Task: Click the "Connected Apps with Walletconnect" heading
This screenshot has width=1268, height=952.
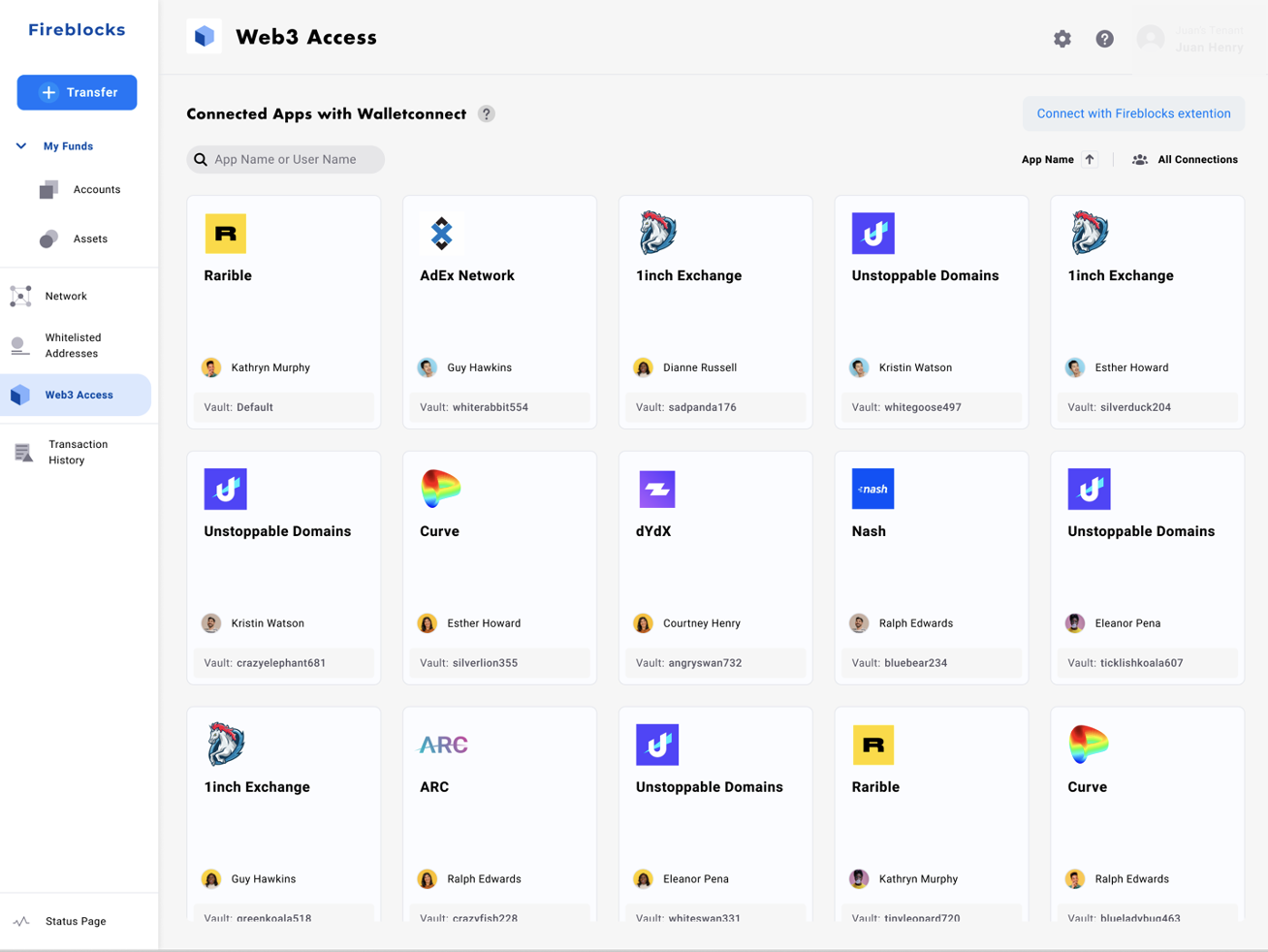Action: tap(327, 114)
